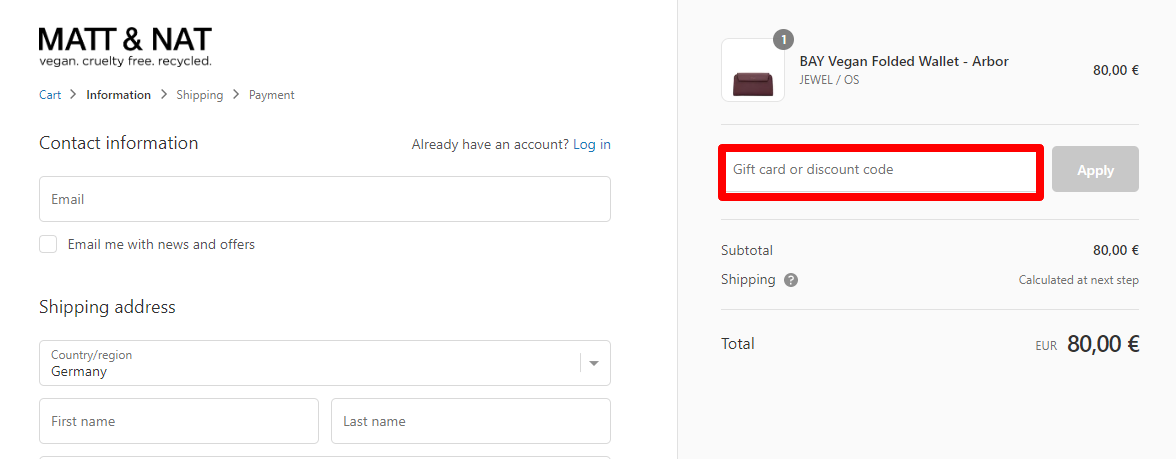Viewport: 1176px width, 459px height.
Task: Expand the Country/region dropdown
Action: 593,363
